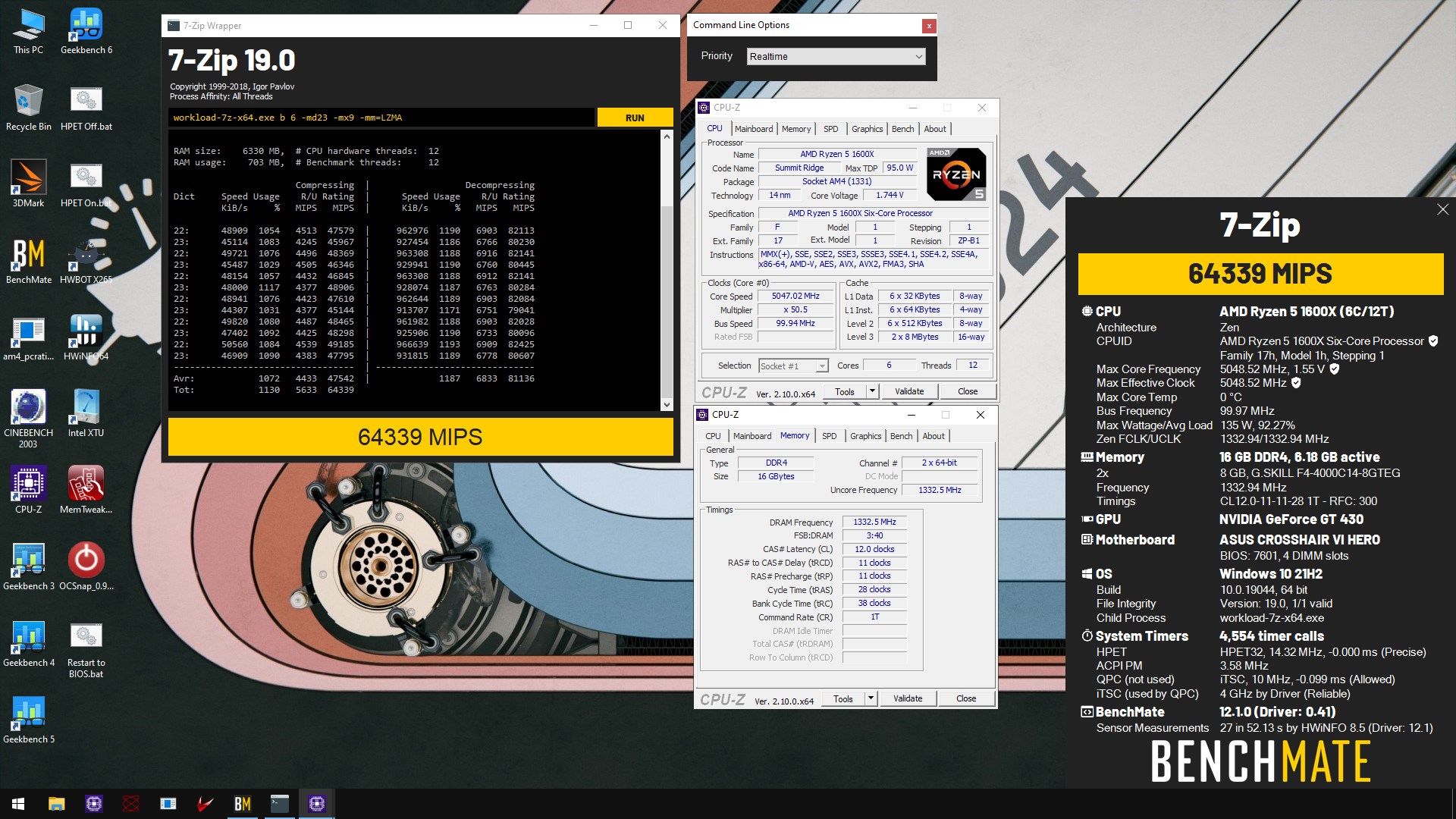Click the 7-Zip command line field
The width and height of the screenshot is (1456, 819).
pos(381,118)
